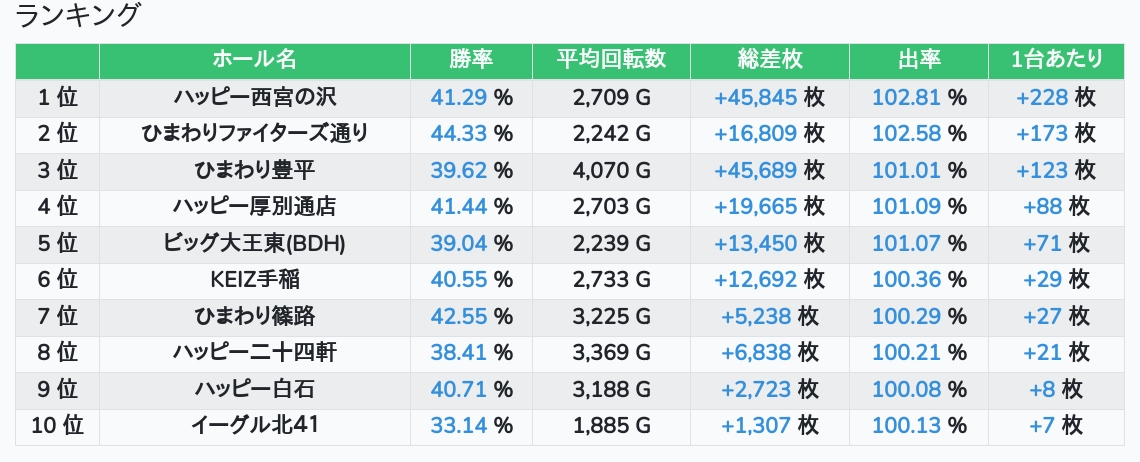
Task: Open the ハッピー西宮の沢 hall entry
Action: 254,97
